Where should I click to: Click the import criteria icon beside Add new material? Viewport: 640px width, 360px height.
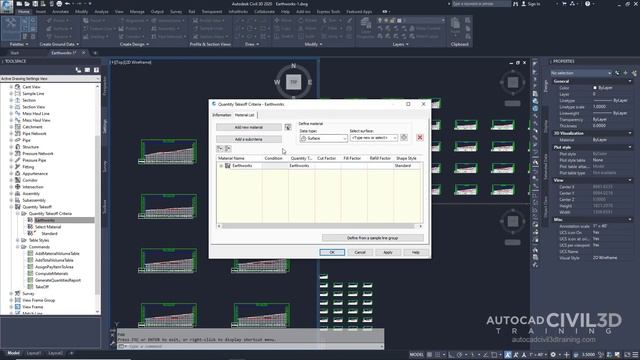point(288,127)
